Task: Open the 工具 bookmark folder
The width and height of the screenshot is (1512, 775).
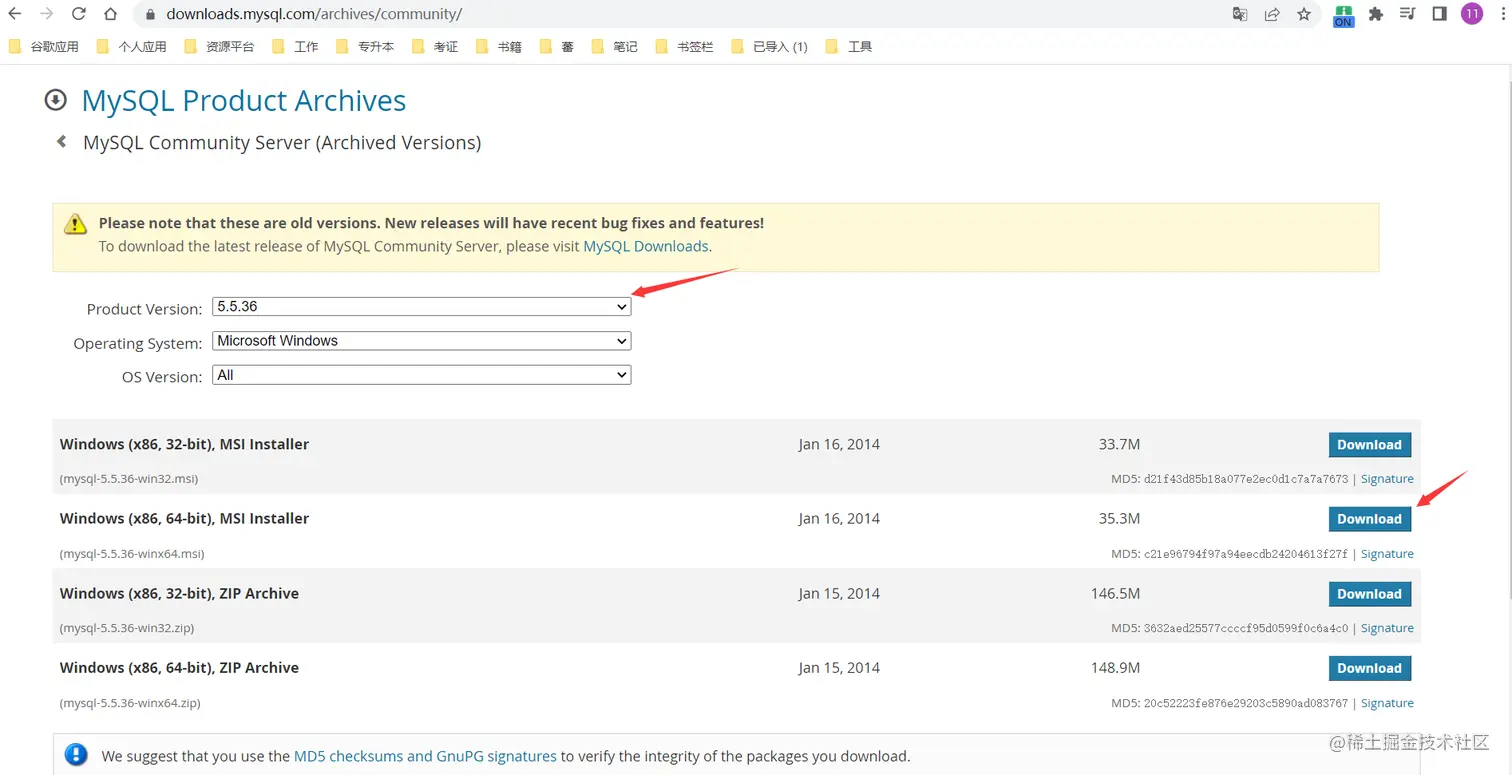Action: click(x=849, y=46)
